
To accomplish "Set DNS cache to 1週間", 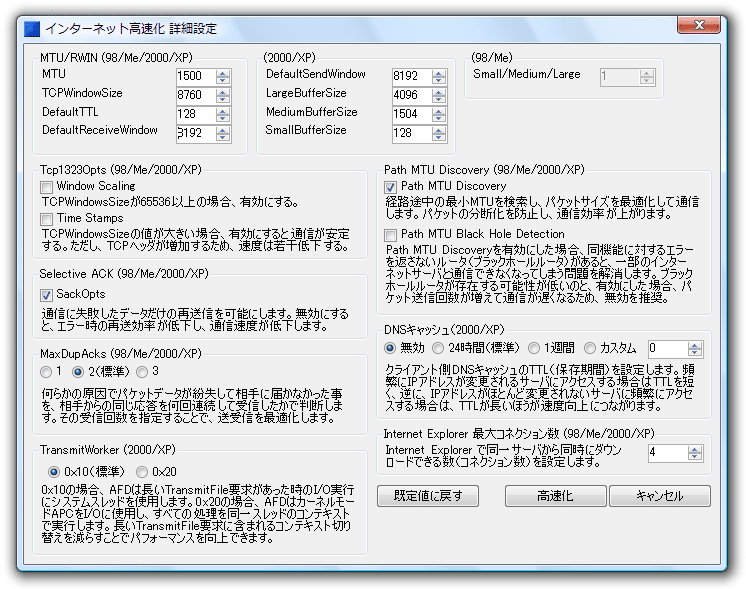I will coord(534,348).
